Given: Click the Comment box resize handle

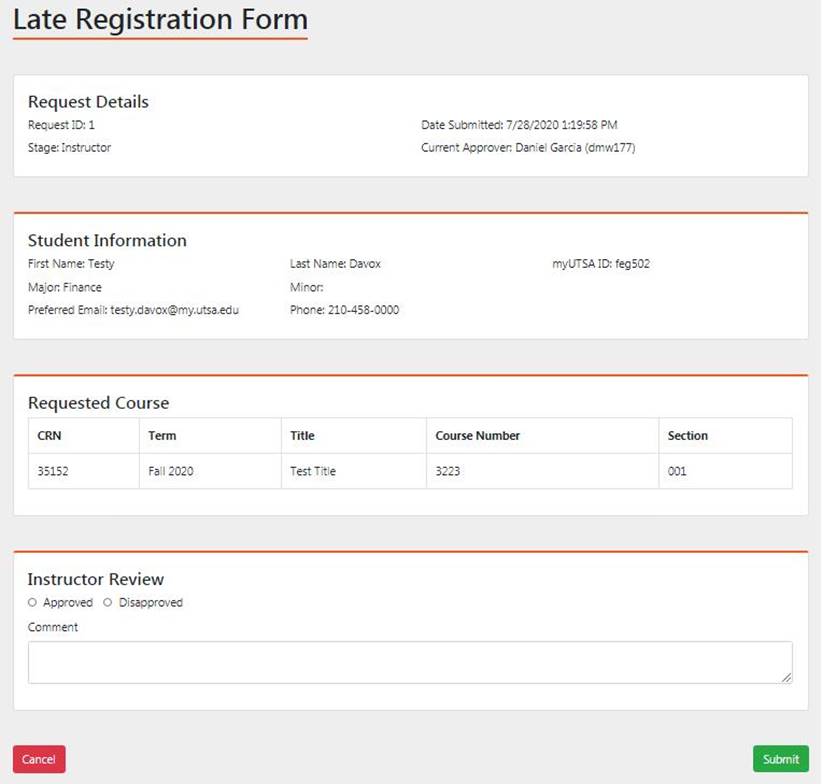Looking at the screenshot, I should pyautogui.click(x=787, y=678).
